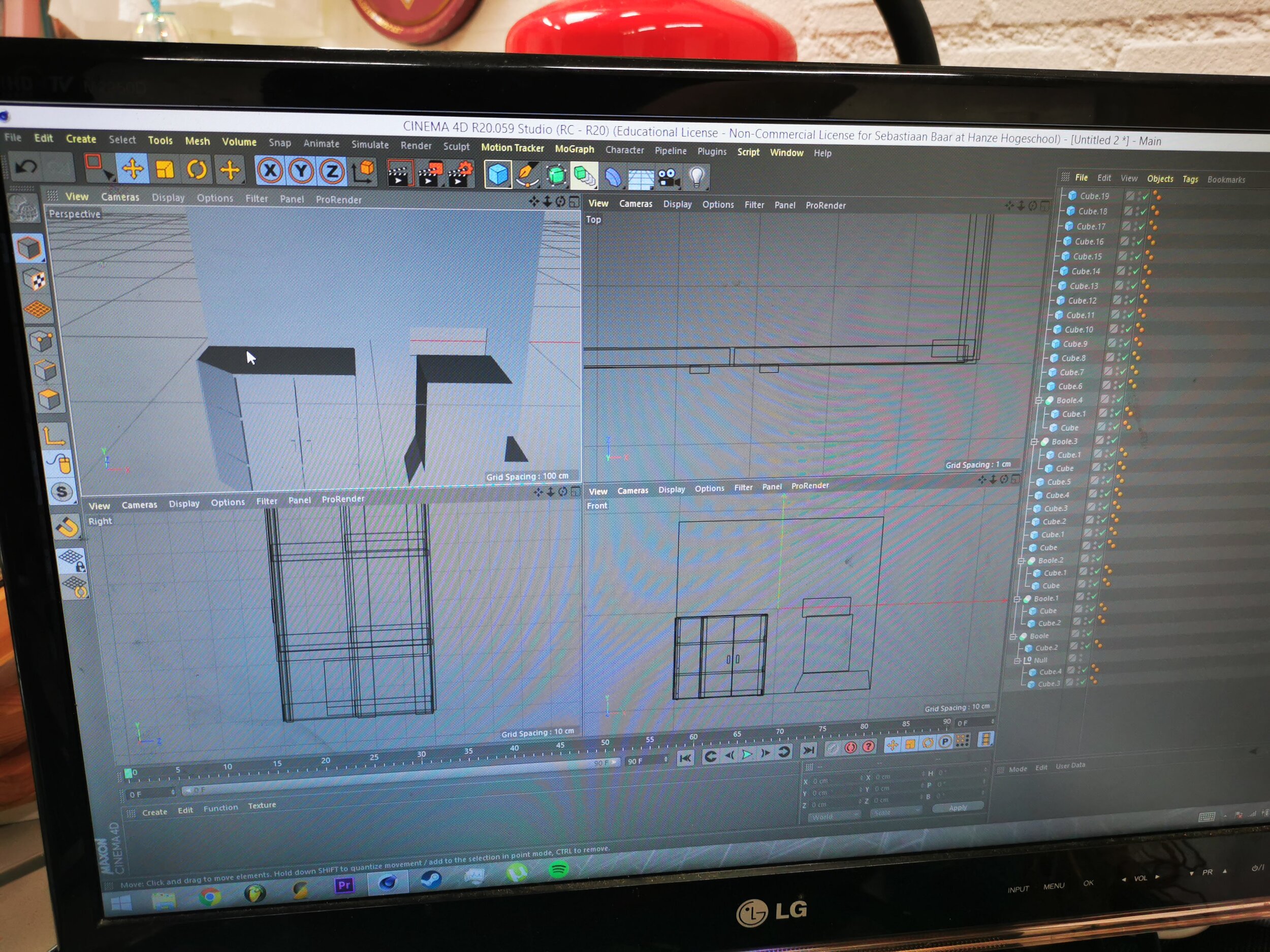Image resolution: width=1270 pixels, height=952 pixels.
Task: Collapse the Boole.4 tree node
Action: [x=1039, y=401]
